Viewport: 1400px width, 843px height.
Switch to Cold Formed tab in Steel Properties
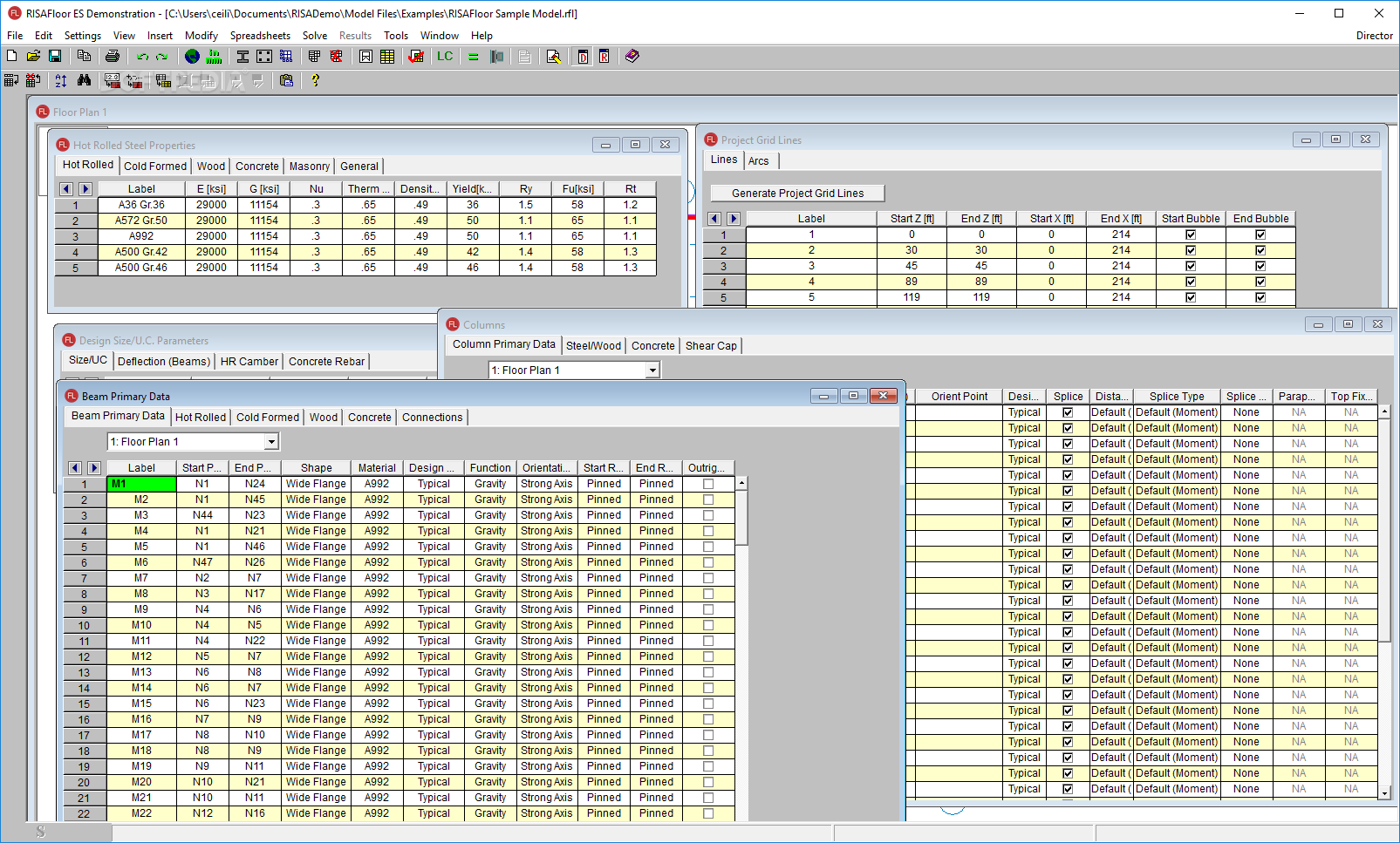coord(155,167)
